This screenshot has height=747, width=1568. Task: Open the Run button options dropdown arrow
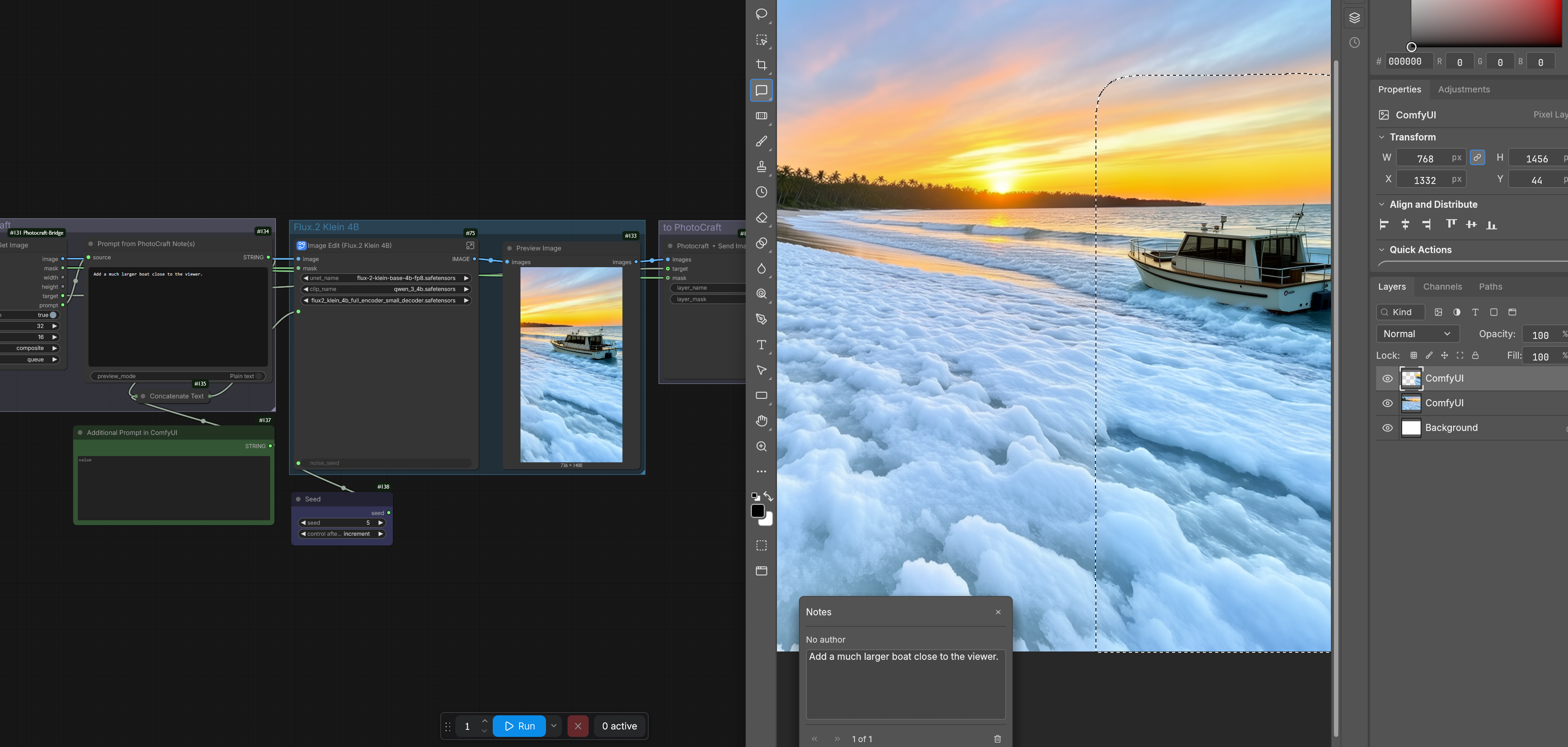click(554, 726)
